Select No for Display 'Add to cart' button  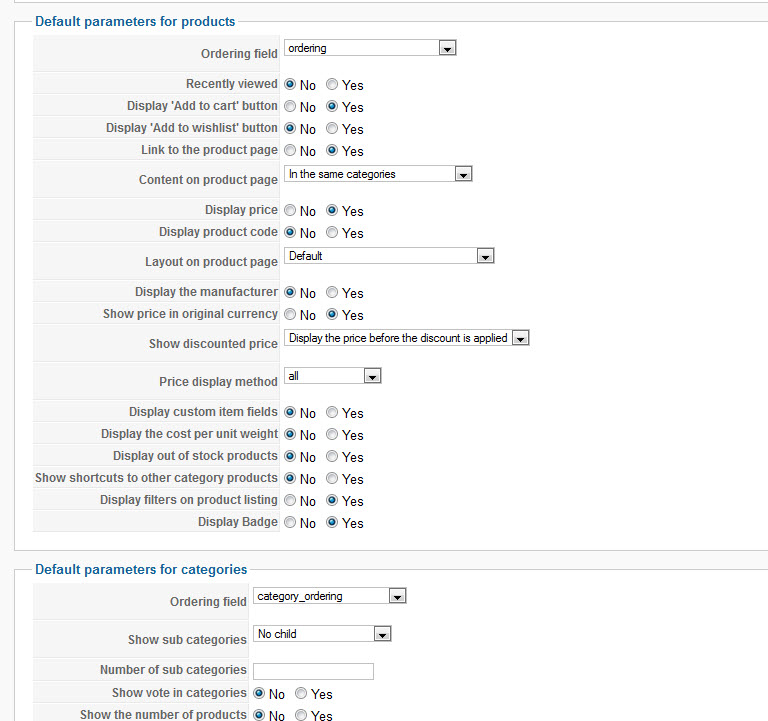pyautogui.click(x=290, y=107)
